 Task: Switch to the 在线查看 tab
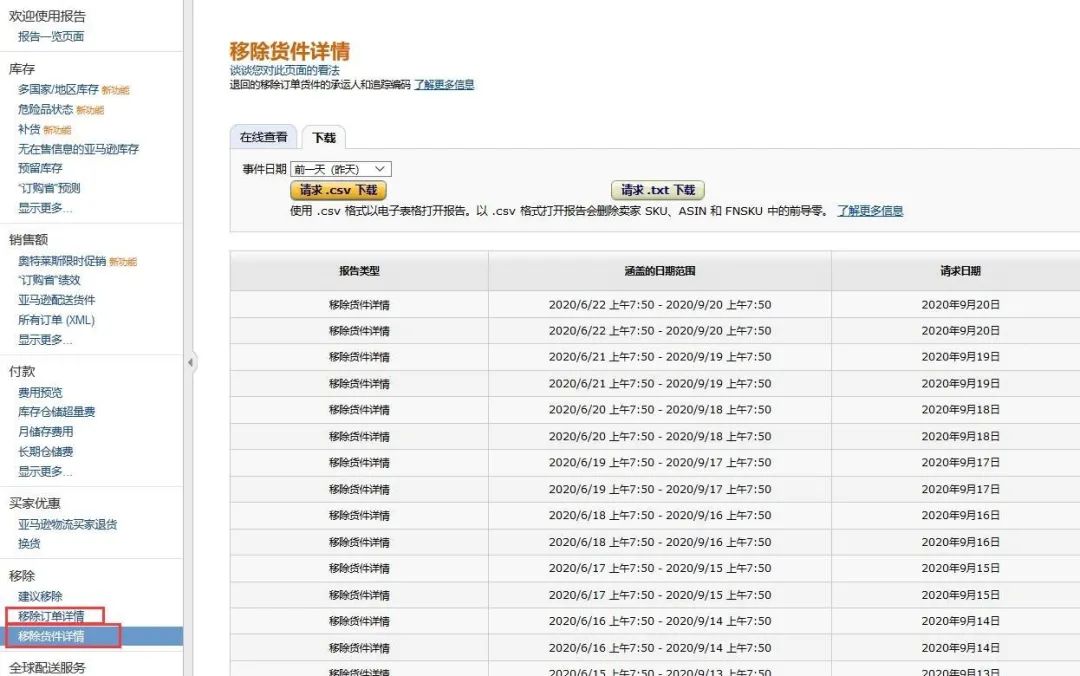(x=263, y=137)
